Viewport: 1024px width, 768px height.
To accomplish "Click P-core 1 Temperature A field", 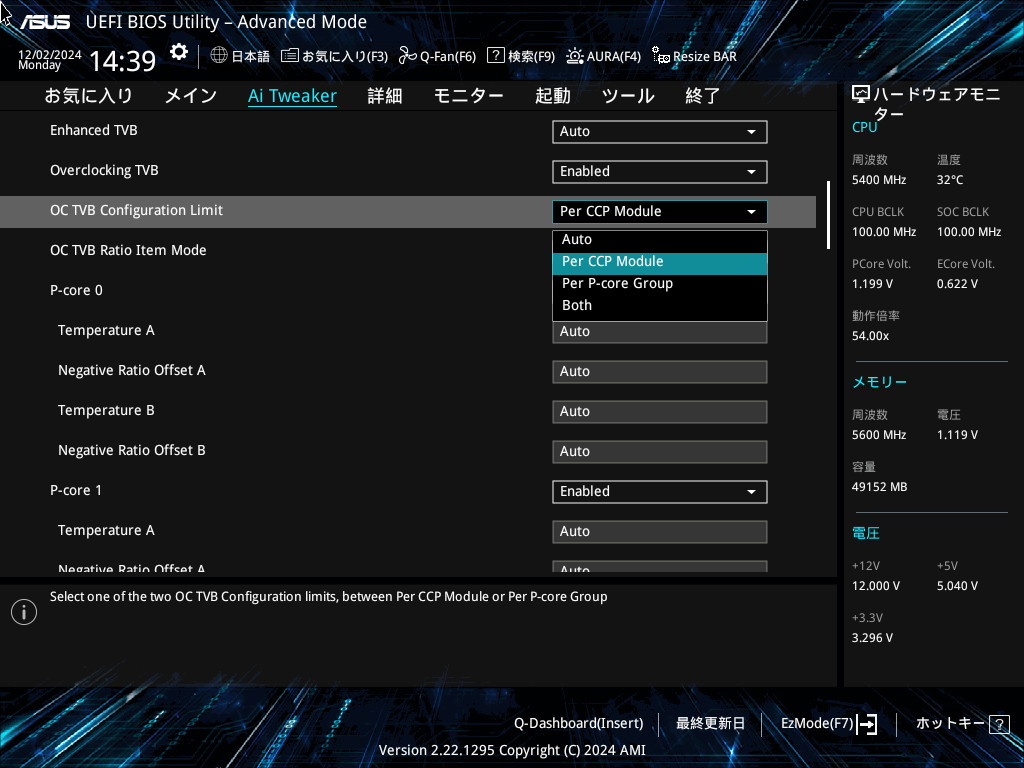I will [x=660, y=532].
